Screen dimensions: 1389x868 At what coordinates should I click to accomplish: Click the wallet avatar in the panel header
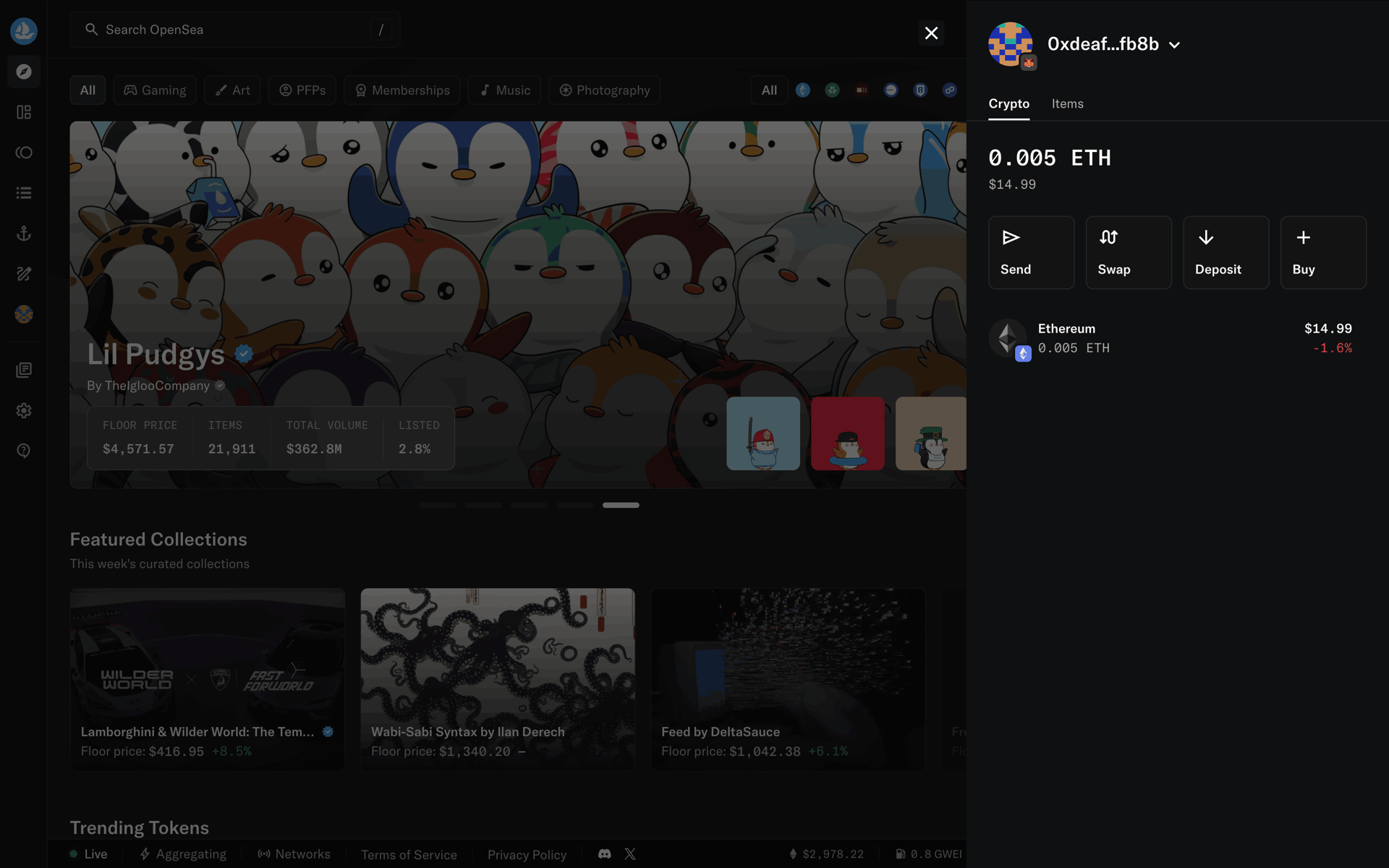(x=1011, y=44)
